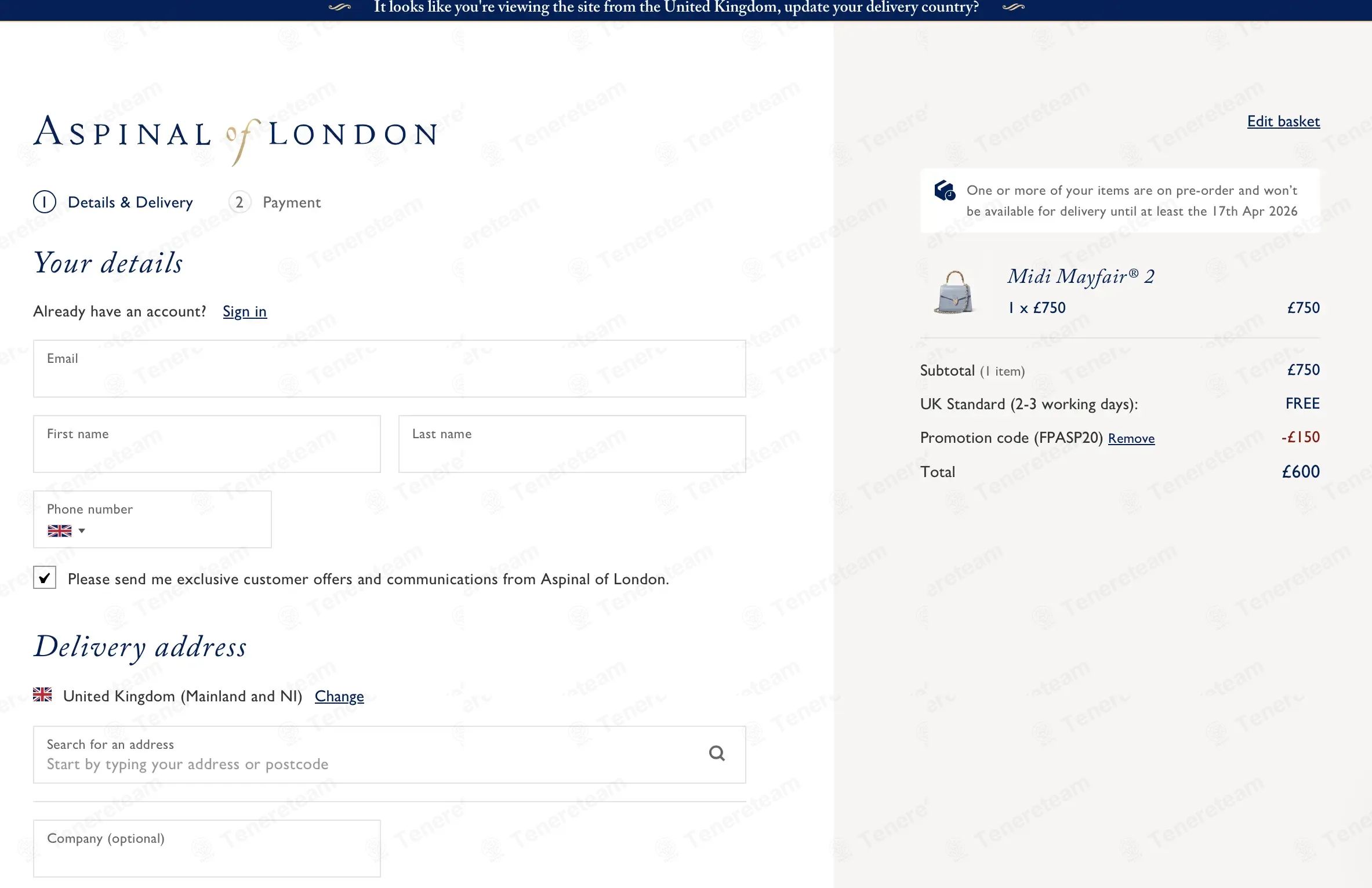Image resolution: width=1372 pixels, height=888 pixels.
Task: Click Edit basket link
Action: pos(1283,121)
